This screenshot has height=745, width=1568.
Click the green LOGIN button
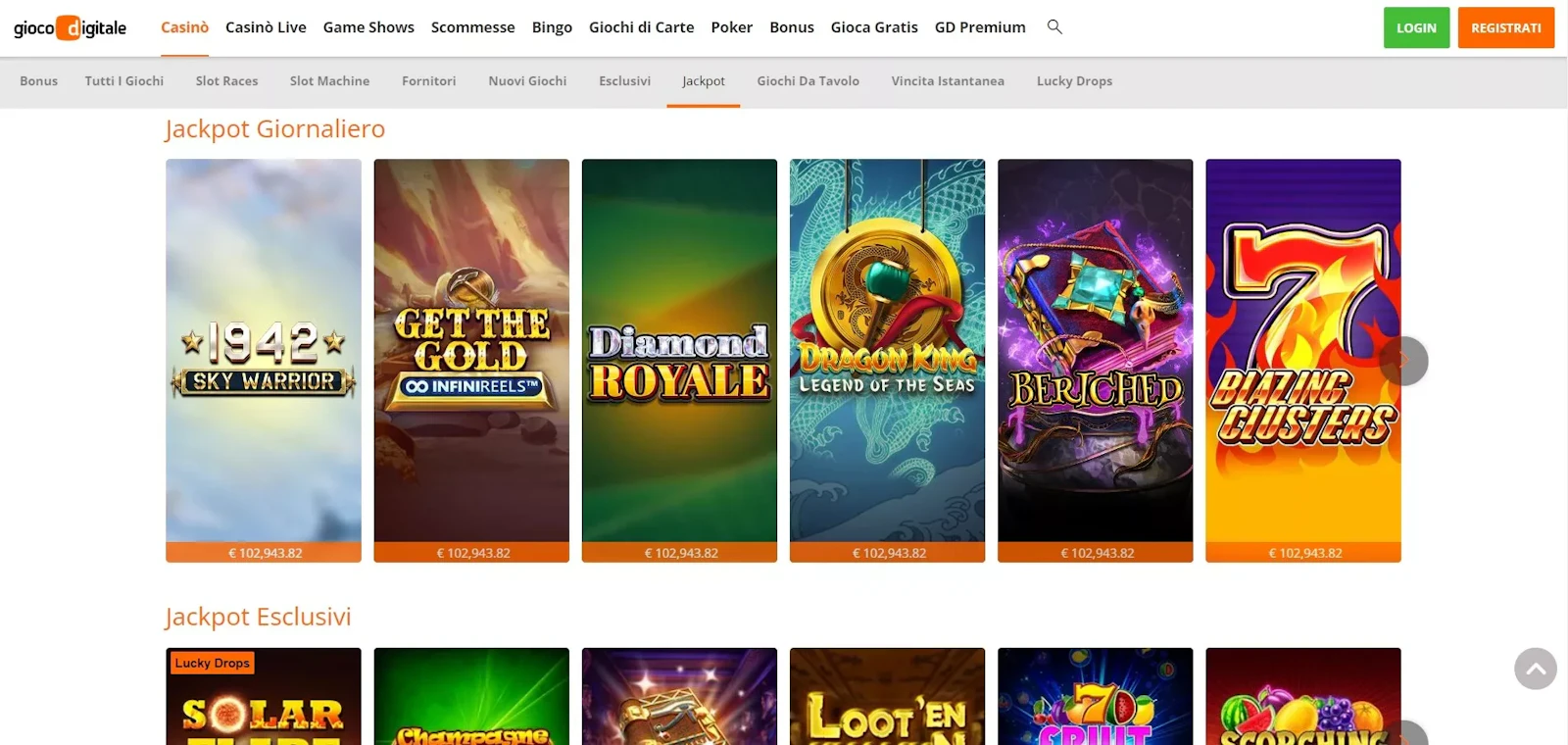[x=1416, y=27]
